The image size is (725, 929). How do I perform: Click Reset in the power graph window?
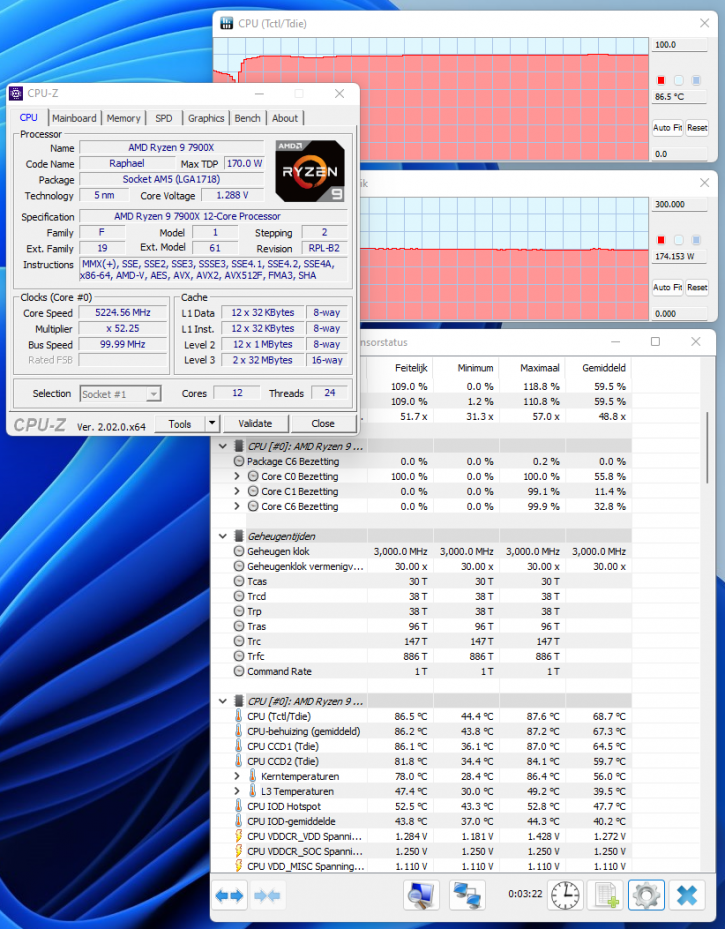(697, 287)
